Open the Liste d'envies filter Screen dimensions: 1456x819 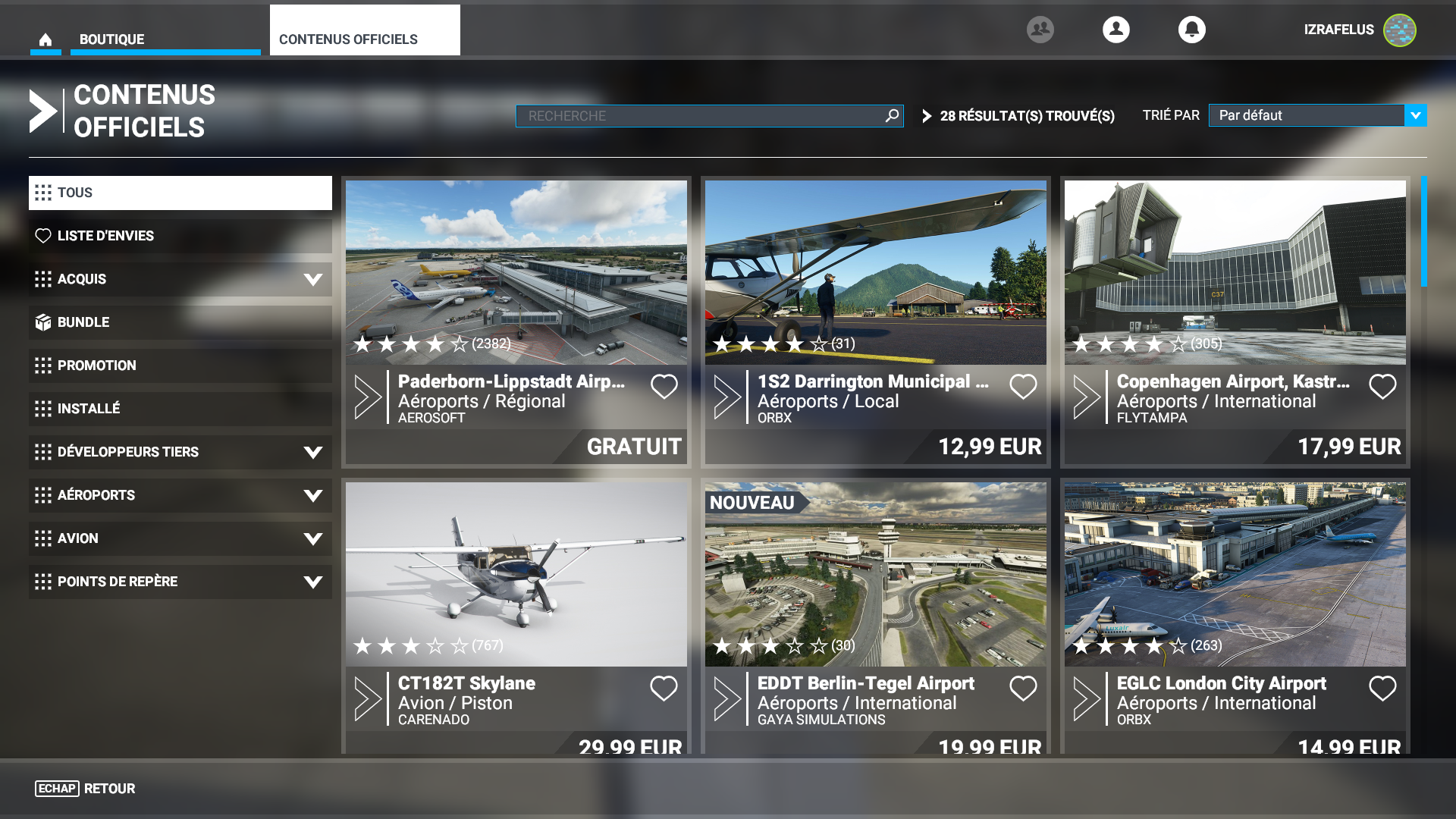[180, 236]
